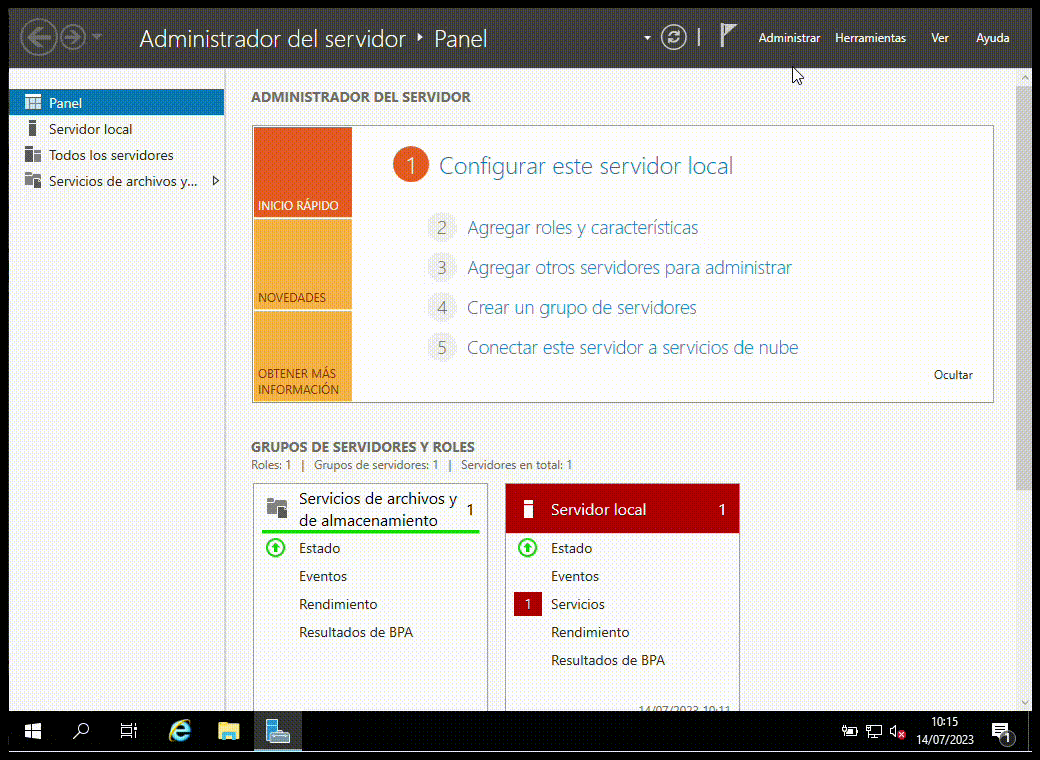The height and width of the screenshot is (760, 1040).
Task: Click green status icon in file services tile
Action: coord(275,548)
